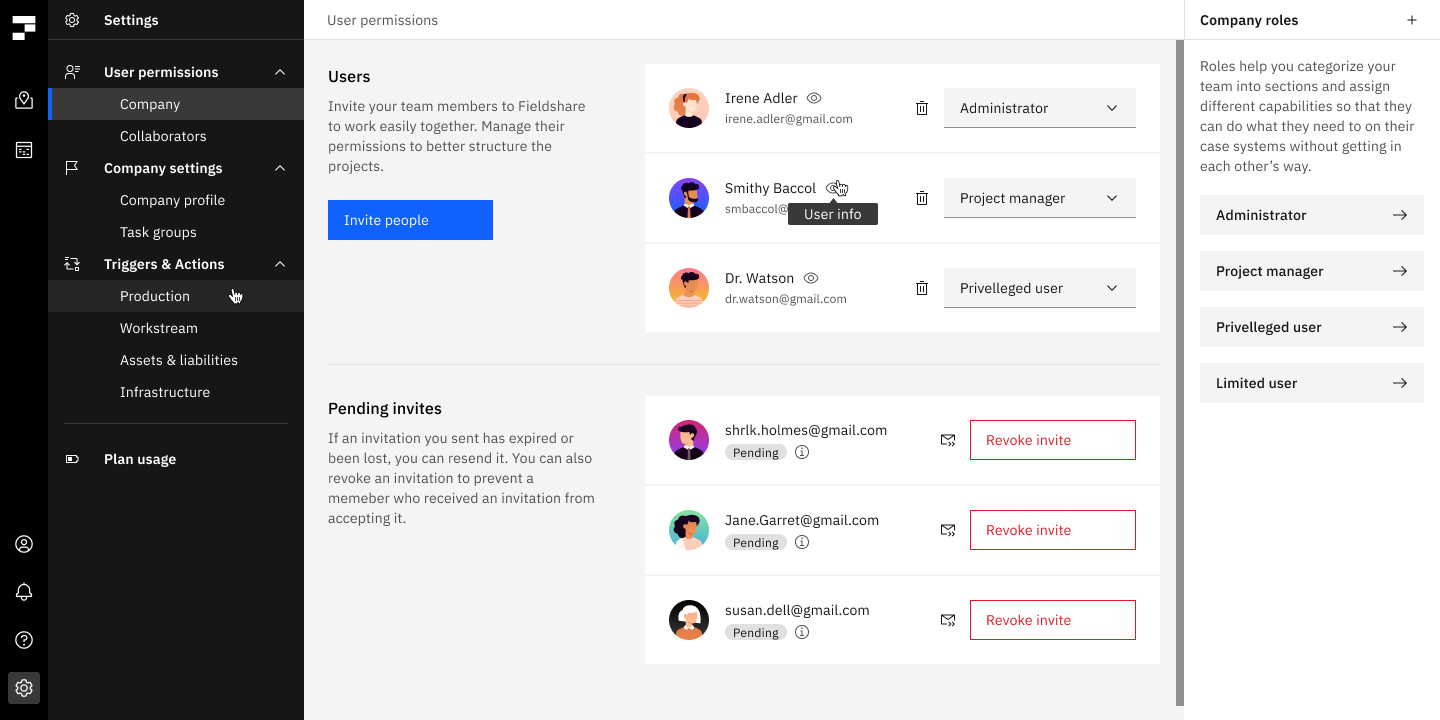This screenshot has width=1440, height=720.
Task: Collapse the Triggers & Actions section
Action: coord(280,264)
